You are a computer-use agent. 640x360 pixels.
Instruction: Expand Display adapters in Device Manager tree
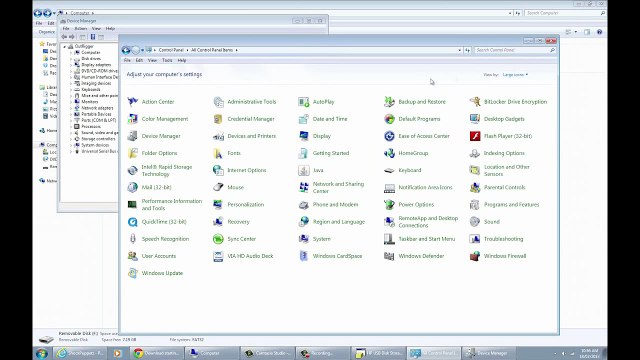pyautogui.click(x=71, y=65)
